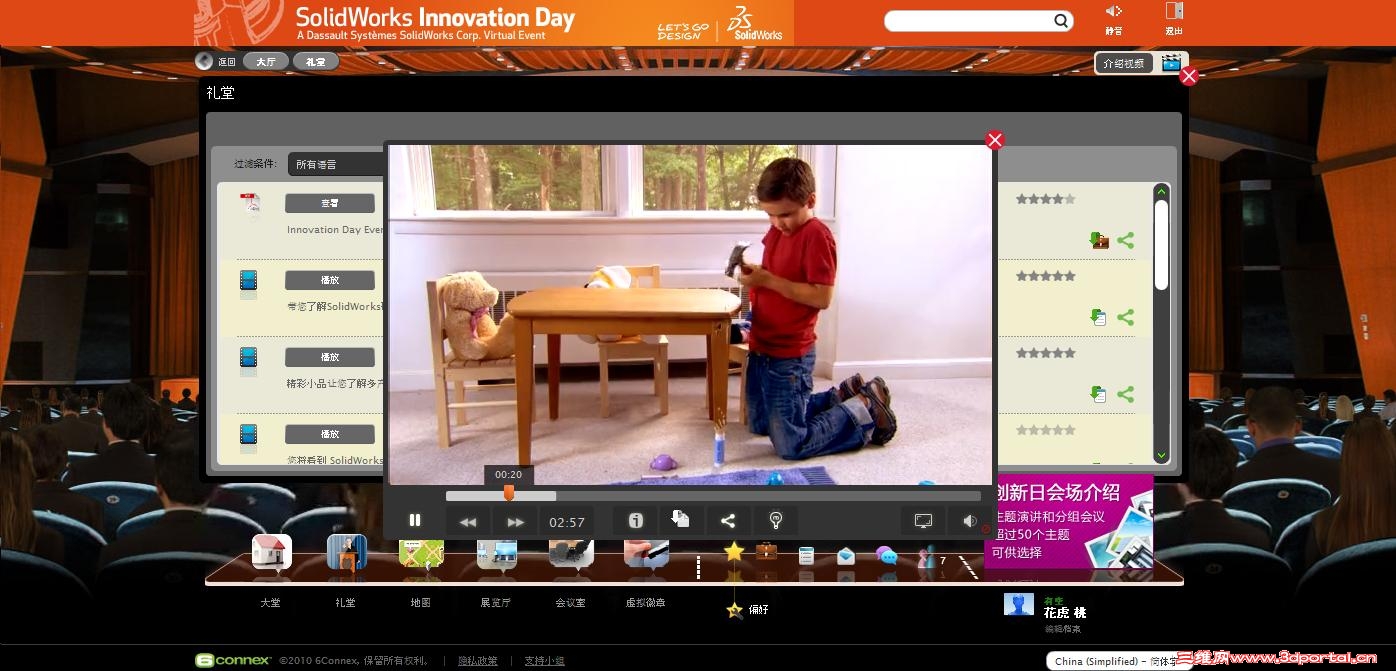The image size is (1396, 671).
Task: Pause the playing video
Action: coord(415,521)
